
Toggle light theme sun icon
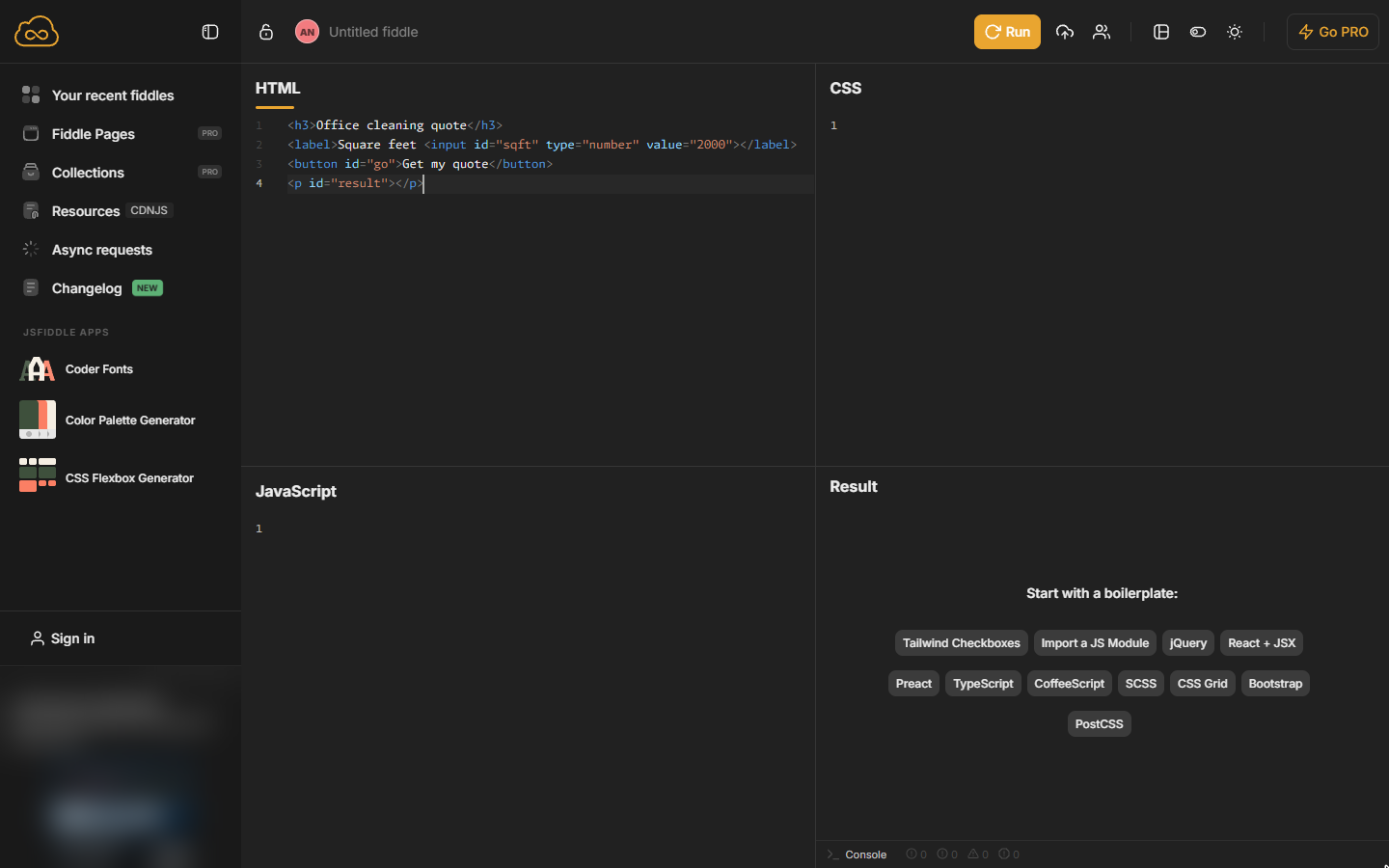click(x=1235, y=32)
